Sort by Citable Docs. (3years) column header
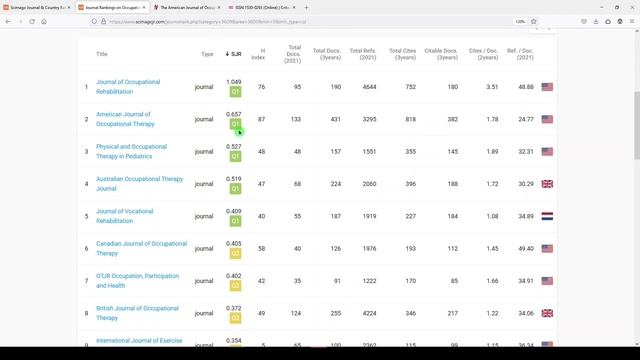The height and width of the screenshot is (360, 640). (x=441, y=54)
